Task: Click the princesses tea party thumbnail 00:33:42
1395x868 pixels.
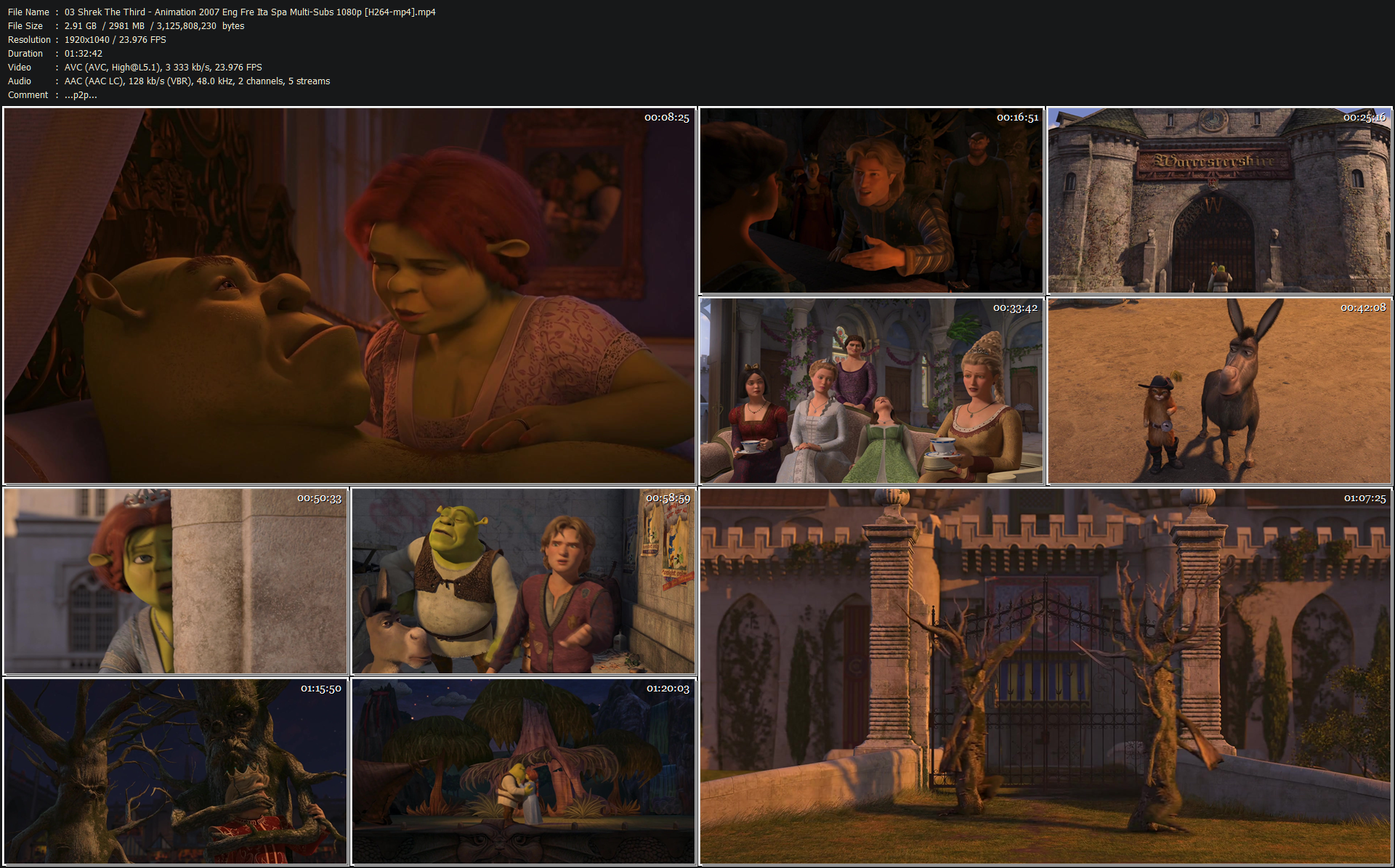Action: point(870,391)
